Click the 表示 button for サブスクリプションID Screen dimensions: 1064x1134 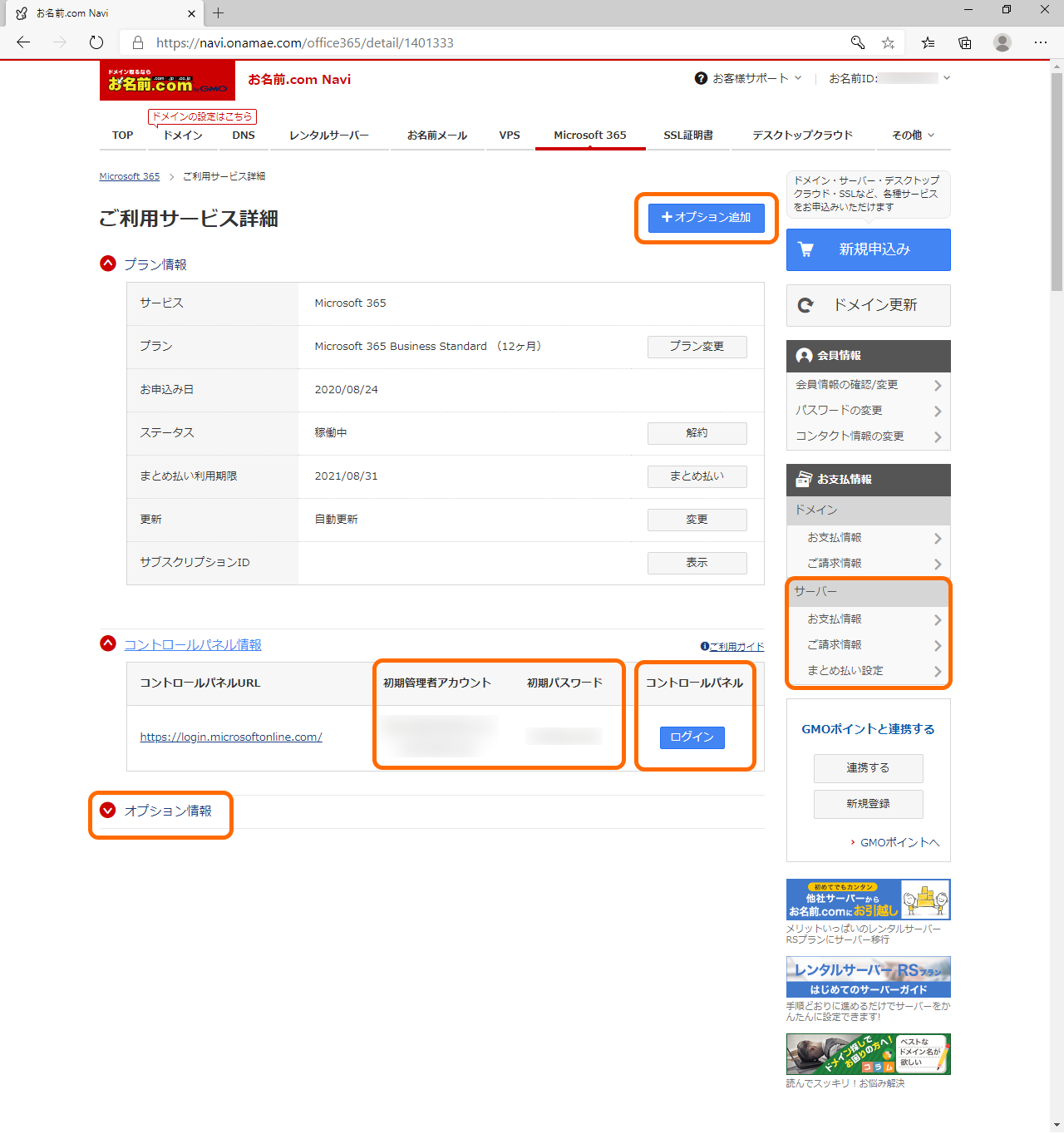point(697,563)
